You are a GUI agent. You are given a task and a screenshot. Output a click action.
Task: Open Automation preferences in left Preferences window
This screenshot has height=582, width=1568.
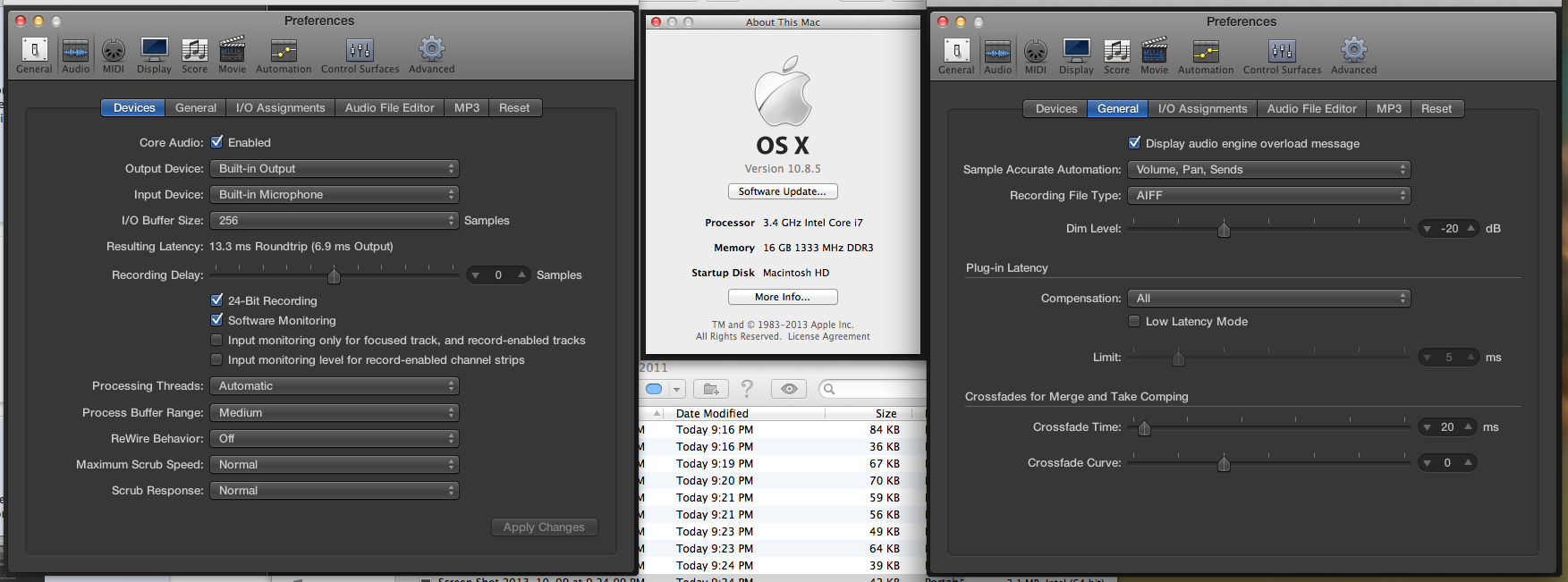[x=284, y=55]
